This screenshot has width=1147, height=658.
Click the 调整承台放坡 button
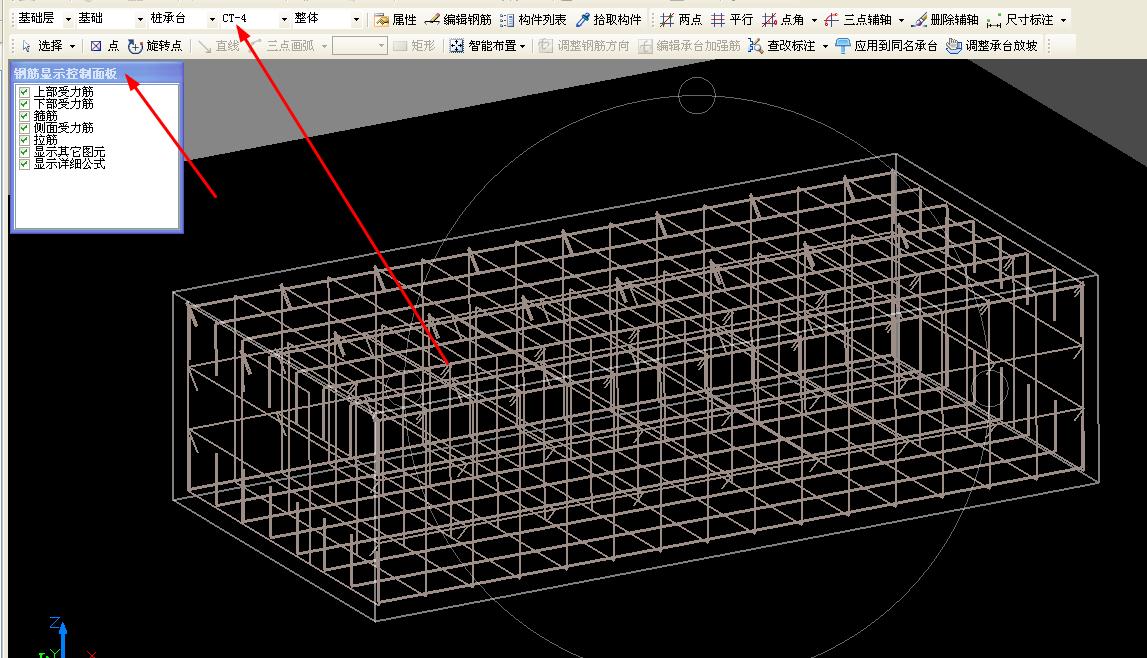991,46
